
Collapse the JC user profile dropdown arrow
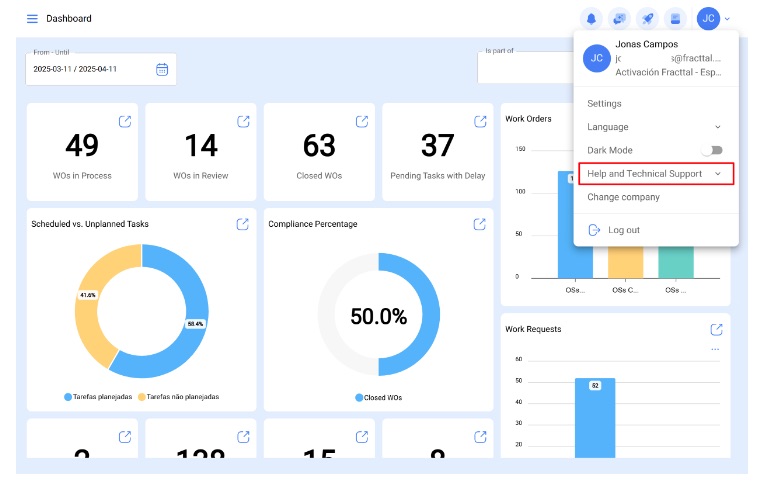(727, 19)
